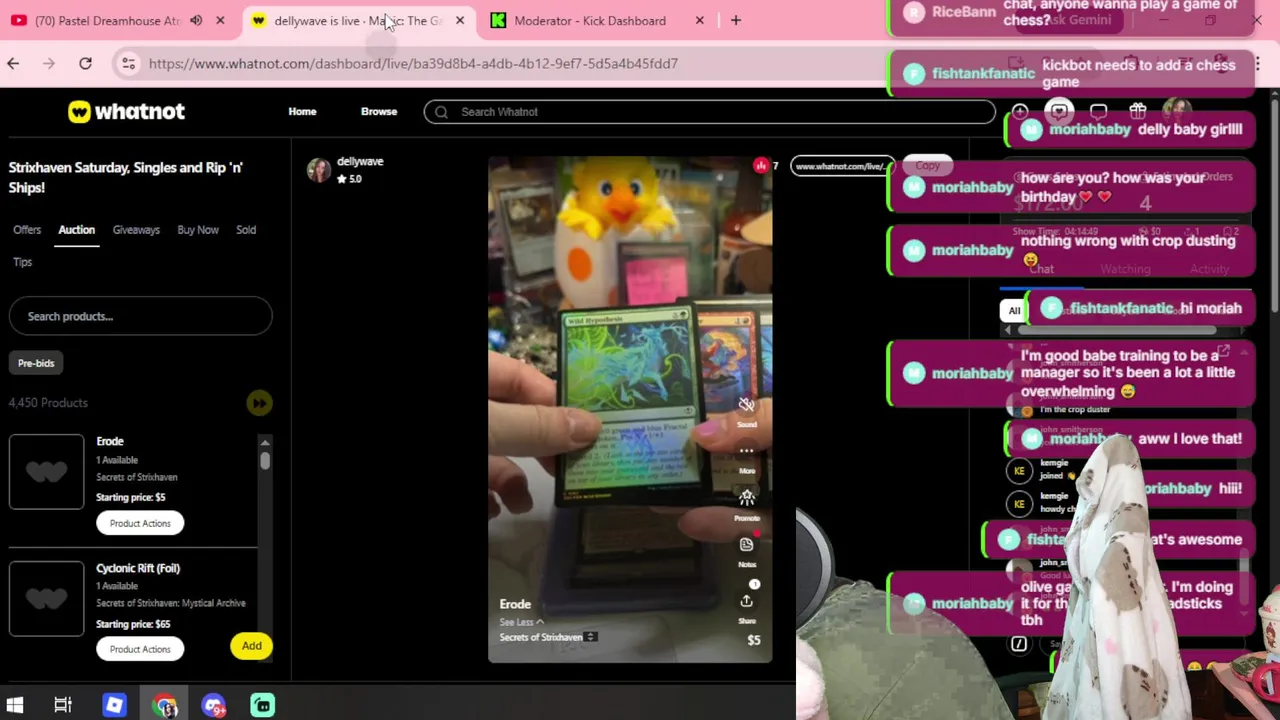The width and height of the screenshot is (1280, 720).
Task: Click the yellow Add button
Action: coord(252,646)
